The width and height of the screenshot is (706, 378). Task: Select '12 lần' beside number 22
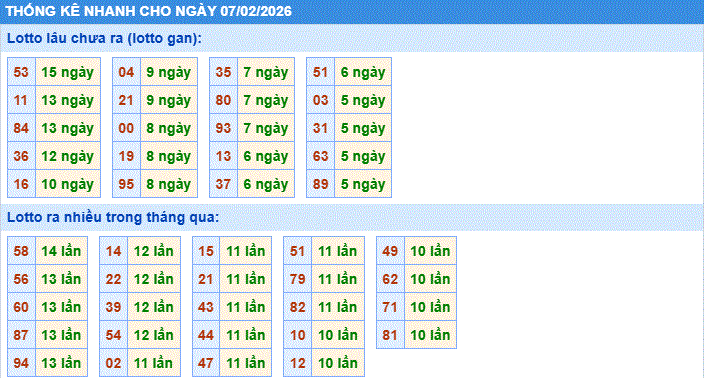click(x=154, y=279)
